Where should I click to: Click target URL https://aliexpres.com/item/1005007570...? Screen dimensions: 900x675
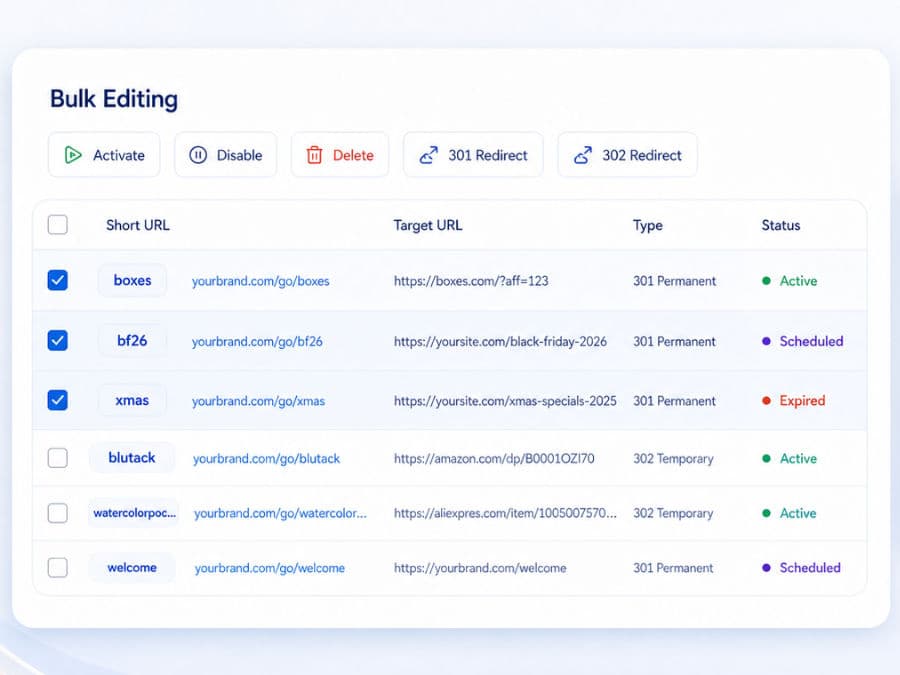pyautogui.click(x=505, y=513)
